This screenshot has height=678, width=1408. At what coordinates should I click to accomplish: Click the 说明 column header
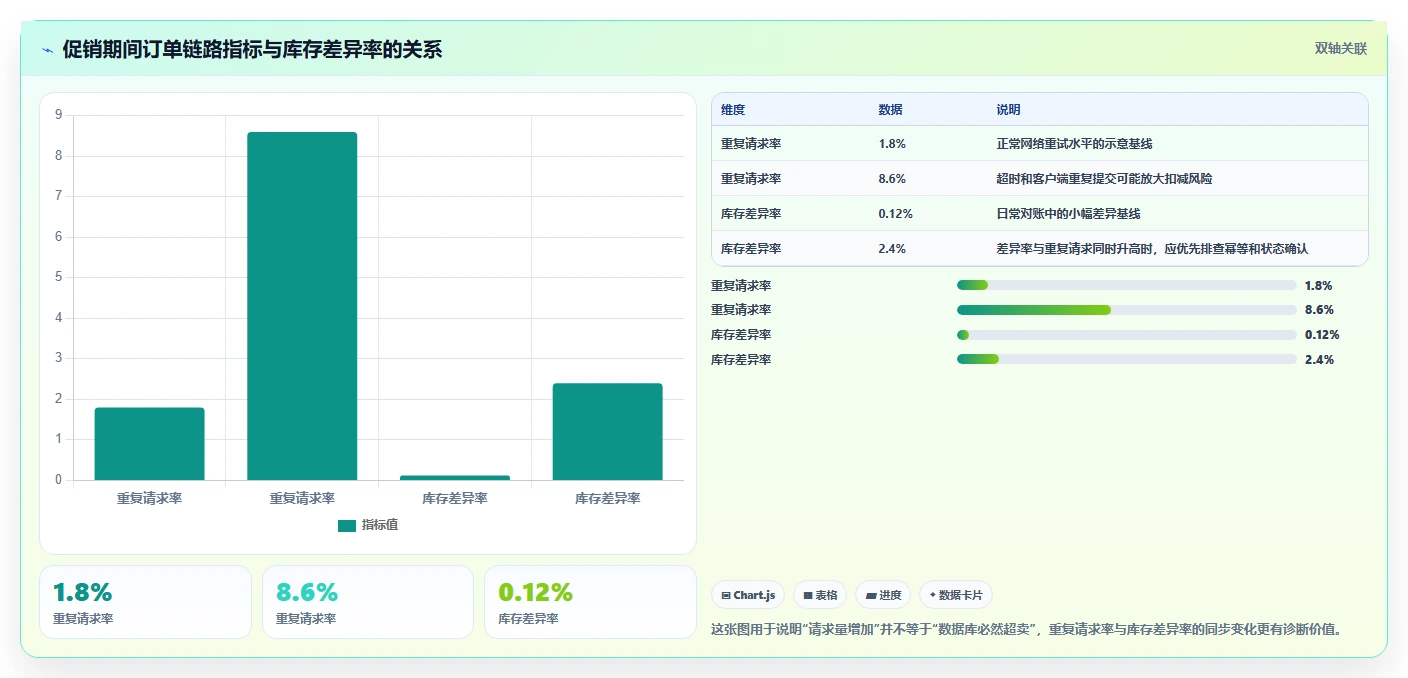pyautogui.click(x=1008, y=110)
